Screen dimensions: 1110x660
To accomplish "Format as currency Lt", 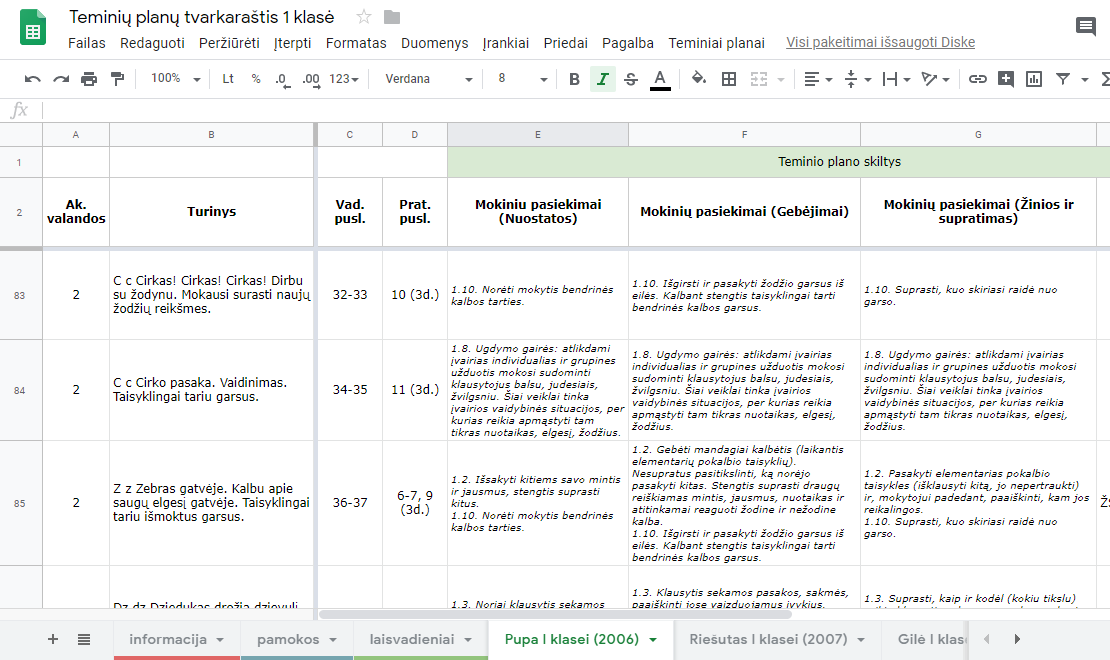I will [228, 79].
